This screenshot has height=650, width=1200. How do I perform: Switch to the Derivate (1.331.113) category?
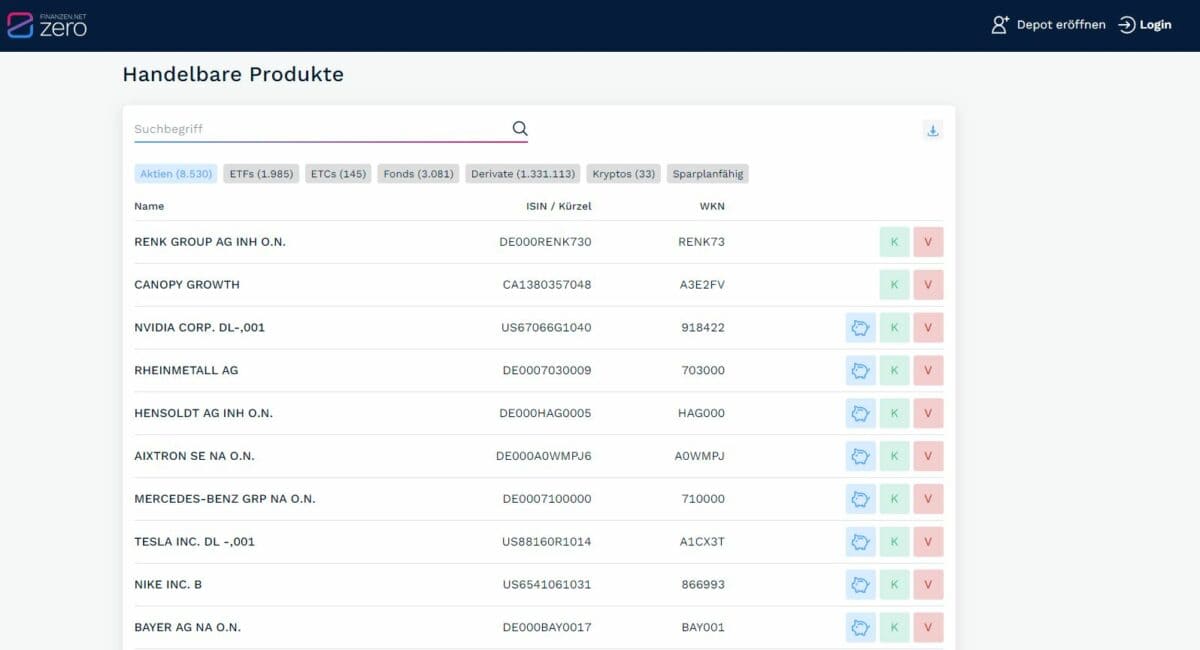[523, 173]
